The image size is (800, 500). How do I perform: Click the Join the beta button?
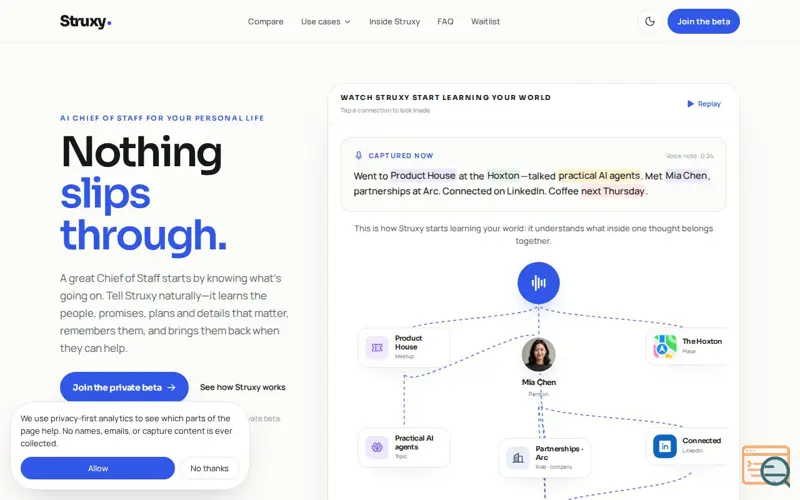[x=703, y=21]
